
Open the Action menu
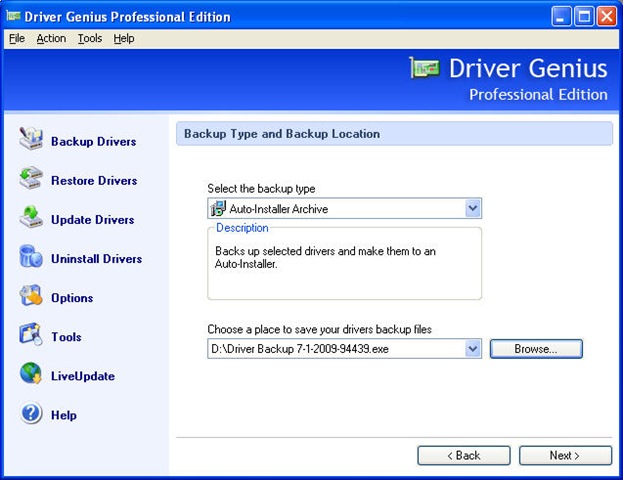(x=51, y=39)
